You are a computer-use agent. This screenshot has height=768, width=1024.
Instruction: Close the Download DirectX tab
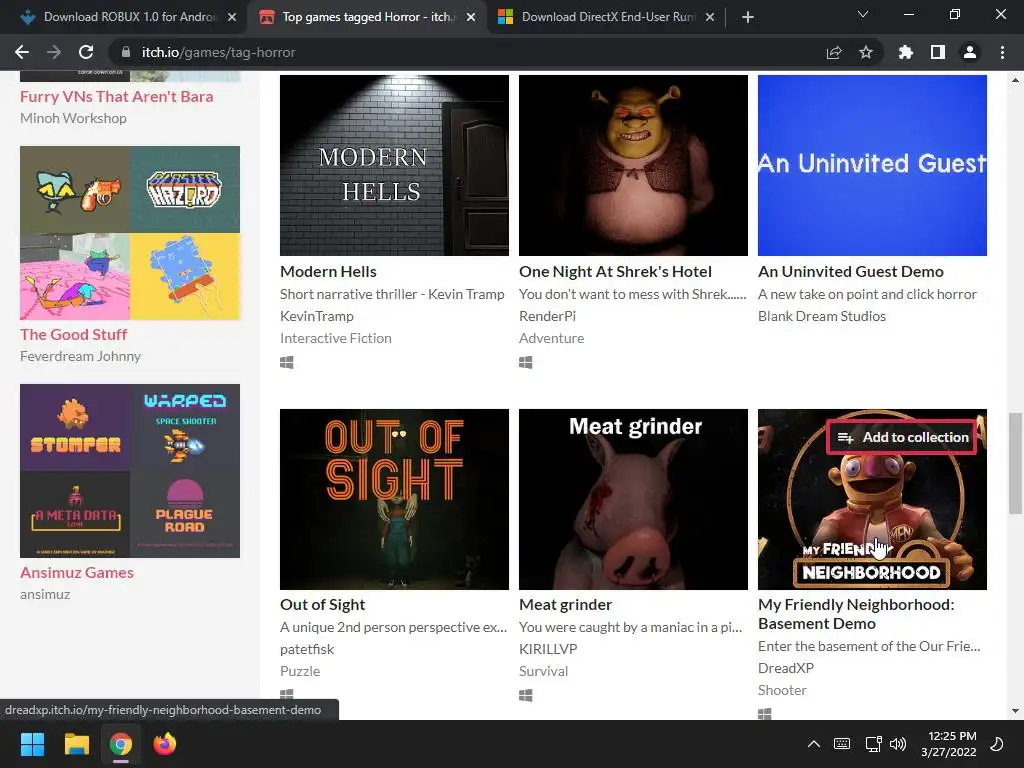(x=710, y=17)
